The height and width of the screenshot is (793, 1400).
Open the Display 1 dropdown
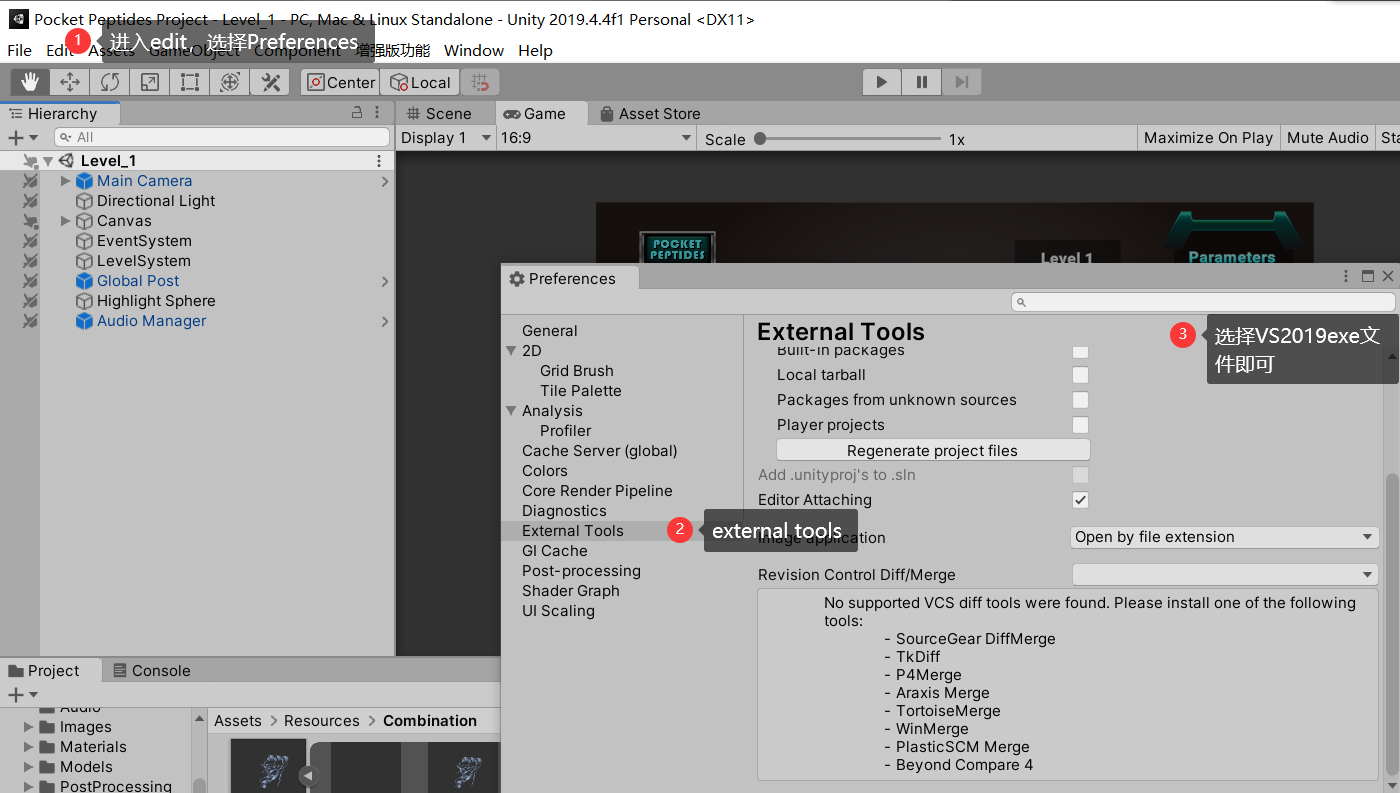pyautogui.click(x=446, y=138)
